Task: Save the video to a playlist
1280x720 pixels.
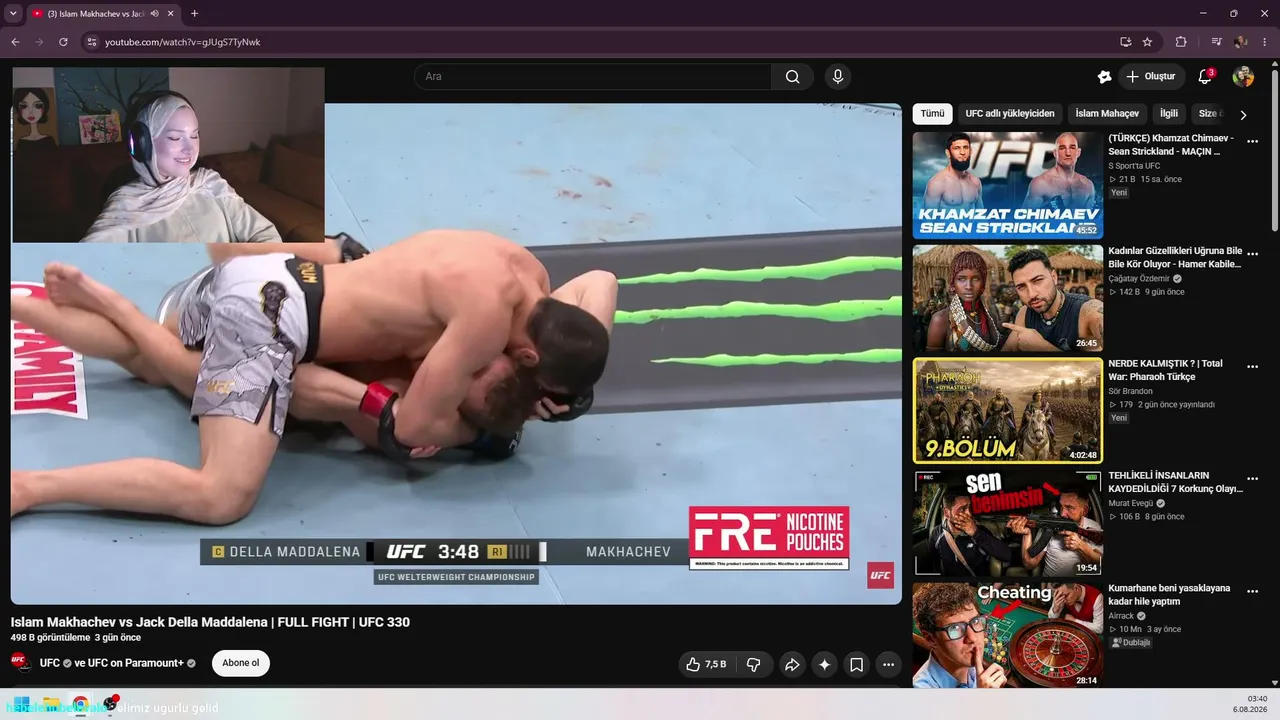Action: pos(857,664)
